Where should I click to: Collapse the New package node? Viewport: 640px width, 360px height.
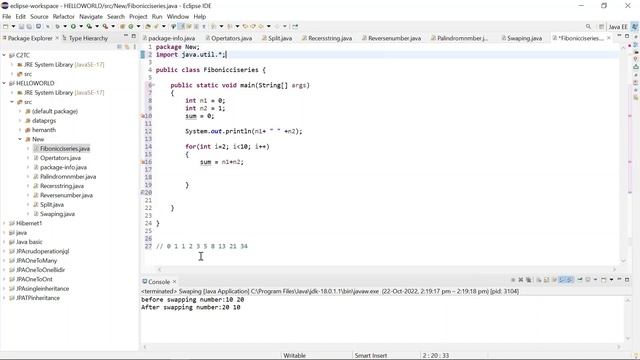click(x=20, y=139)
